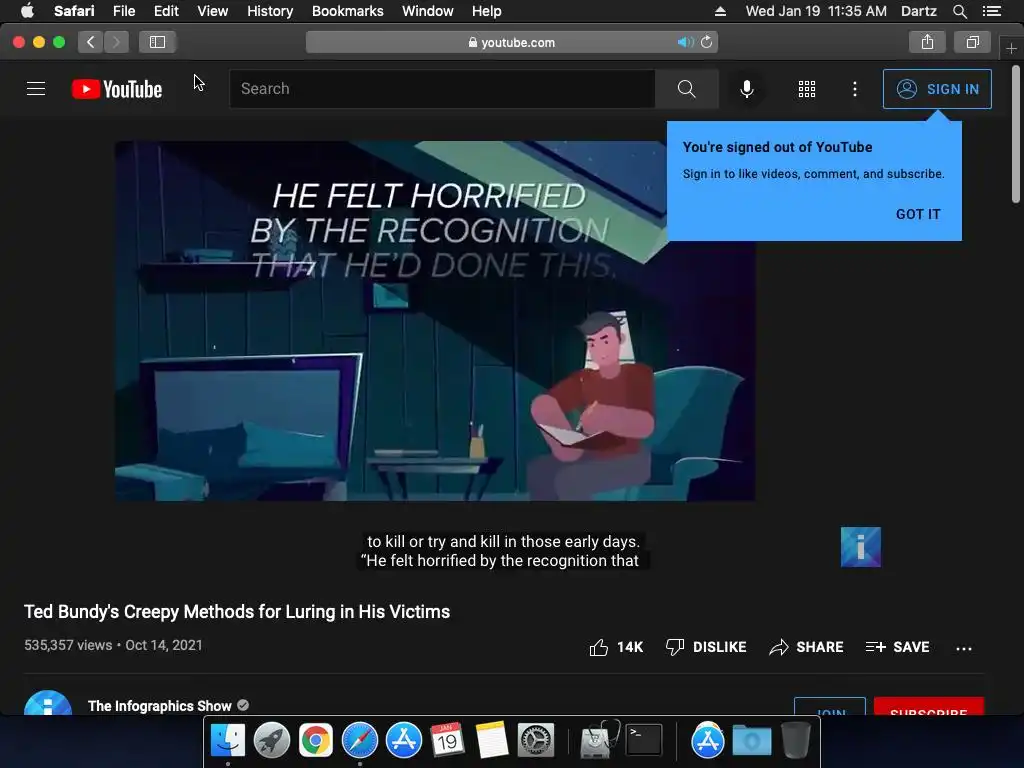1024x768 pixels.
Task: Go back with Safari back arrow
Action: [91, 42]
